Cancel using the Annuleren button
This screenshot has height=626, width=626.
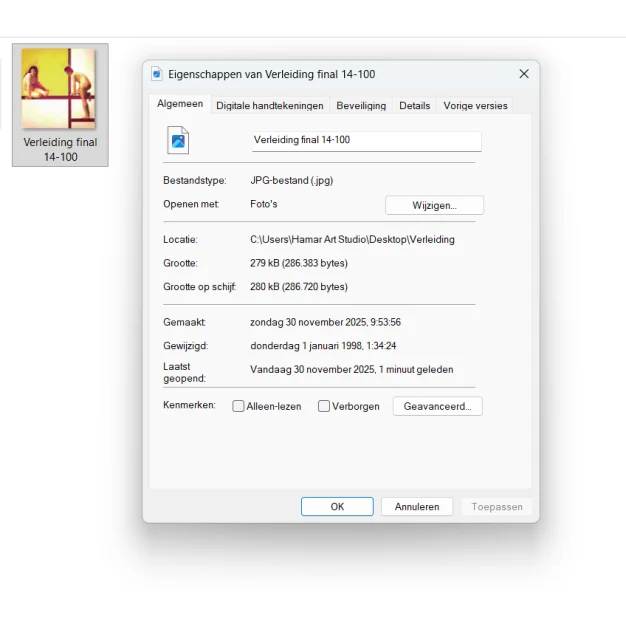pos(417,507)
